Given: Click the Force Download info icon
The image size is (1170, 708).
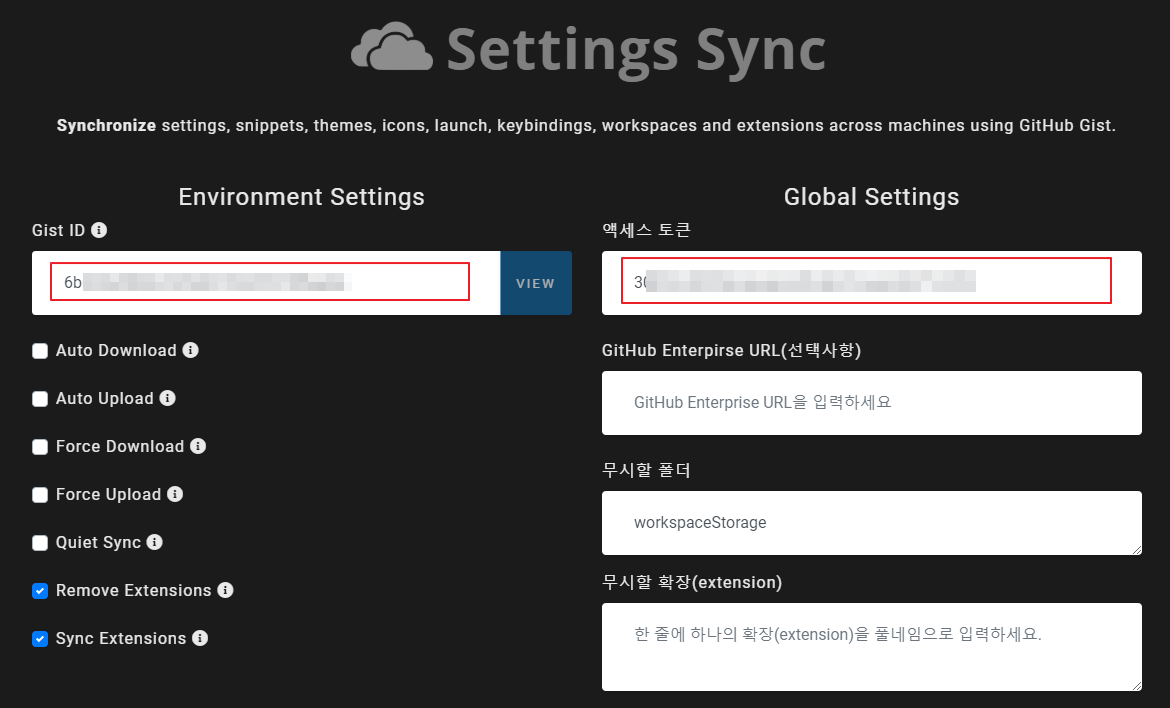Looking at the screenshot, I should pyautogui.click(x=198, y=446).
